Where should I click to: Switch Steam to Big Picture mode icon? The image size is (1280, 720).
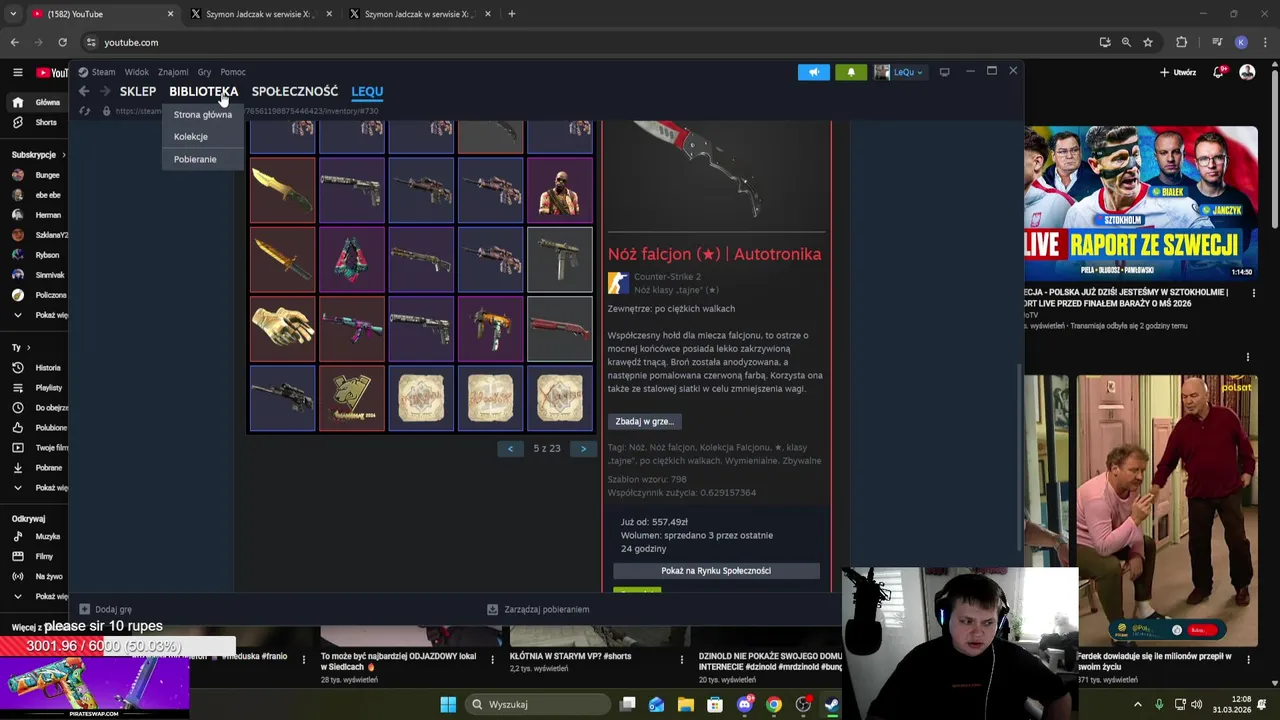(944, 72)
